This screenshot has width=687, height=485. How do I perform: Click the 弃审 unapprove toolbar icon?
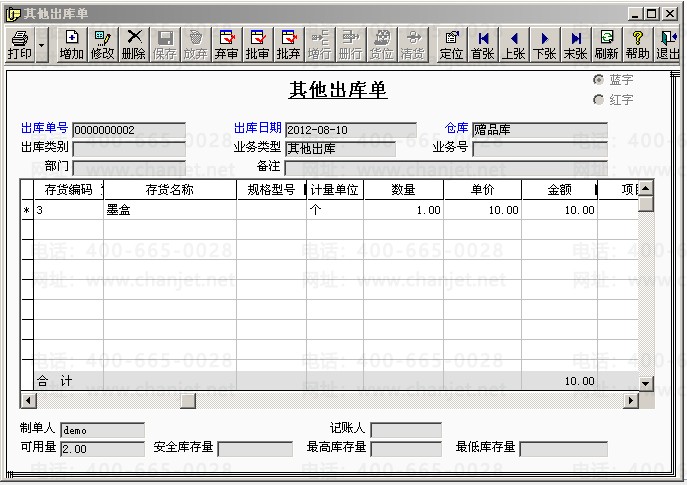click(227, 45)
